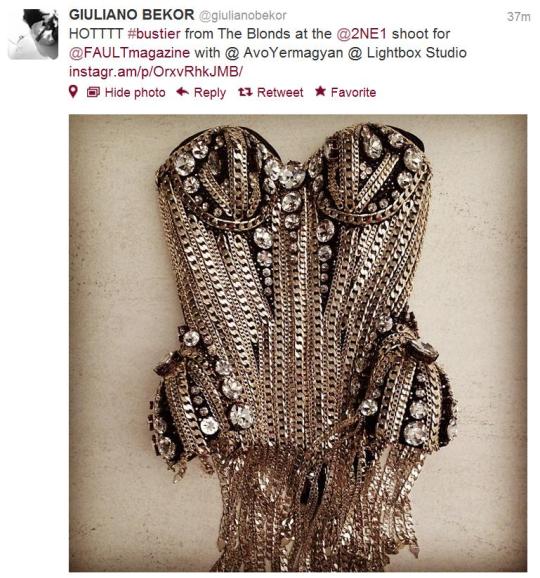
Task: Click the Favorite text link
Action: (353, 93)
